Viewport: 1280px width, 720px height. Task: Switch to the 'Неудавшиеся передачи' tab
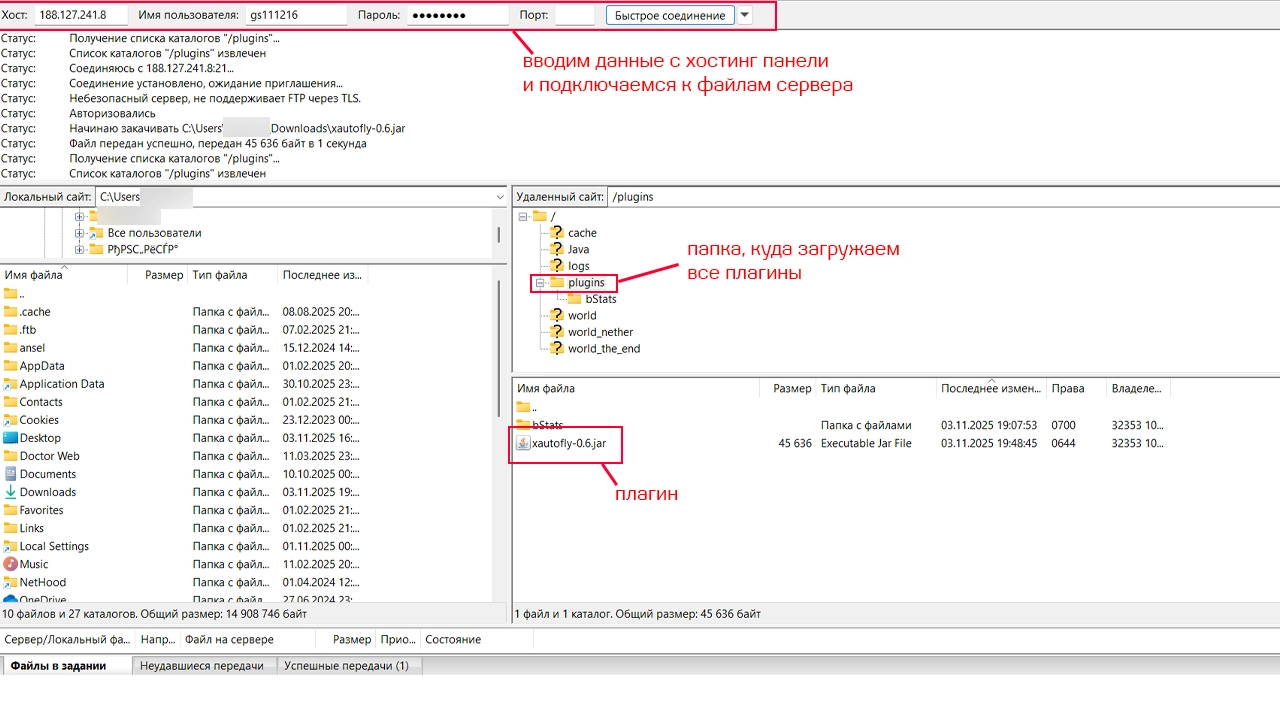coord(202,666)
